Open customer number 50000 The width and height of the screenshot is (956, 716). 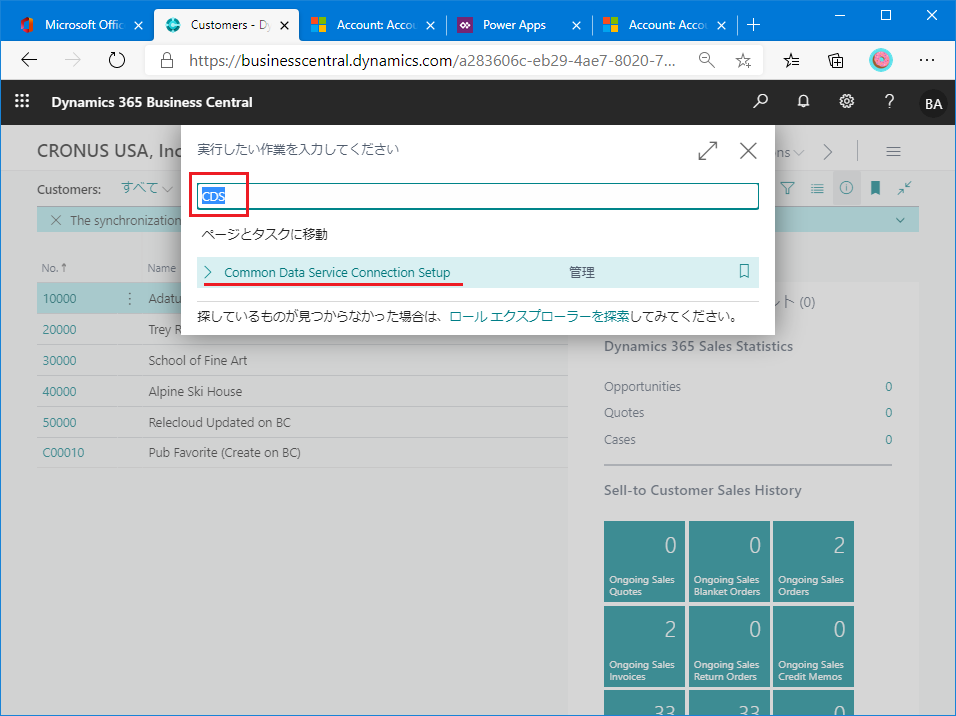pos(59,422)
